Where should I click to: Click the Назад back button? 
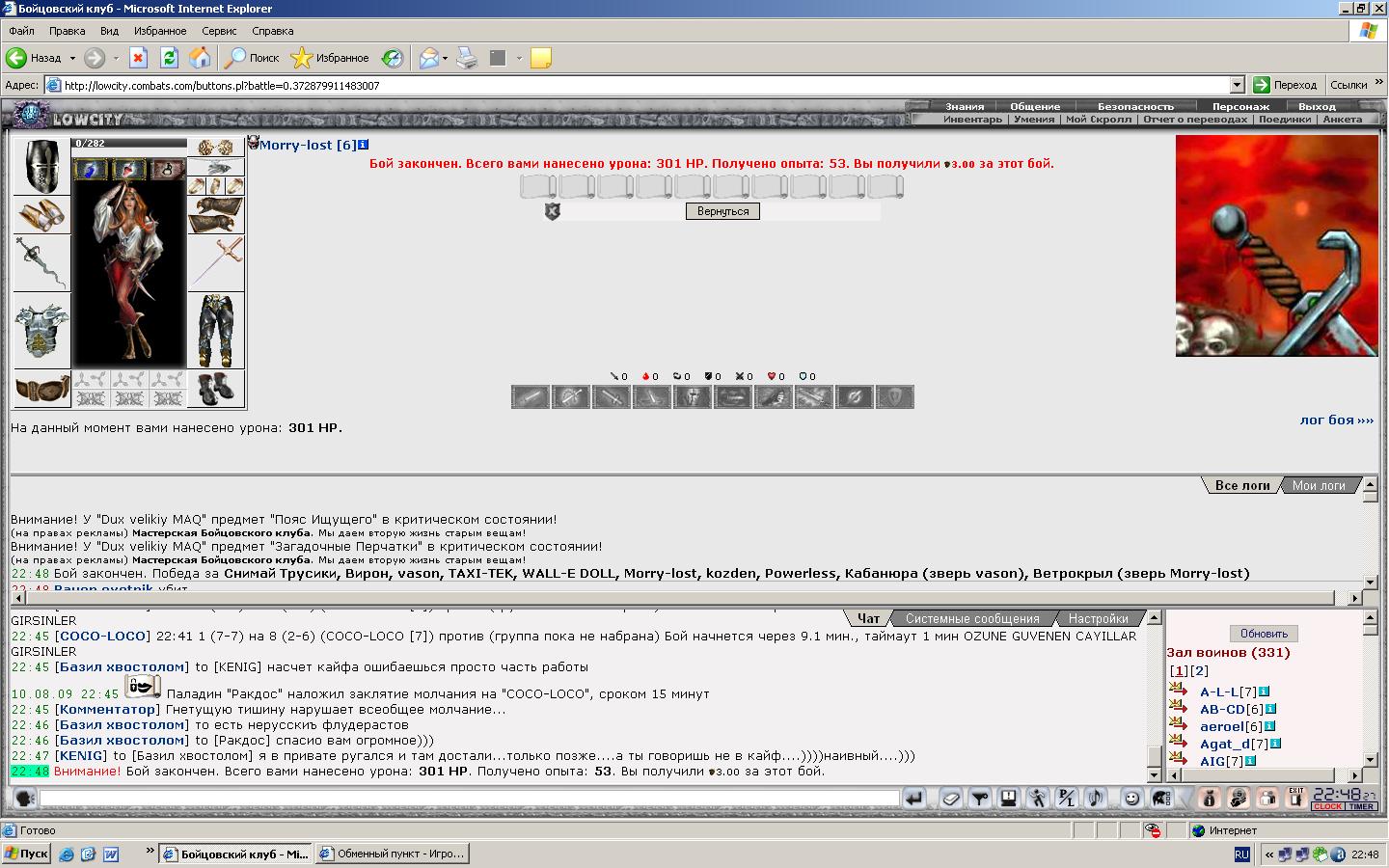[x=35, y=58]
